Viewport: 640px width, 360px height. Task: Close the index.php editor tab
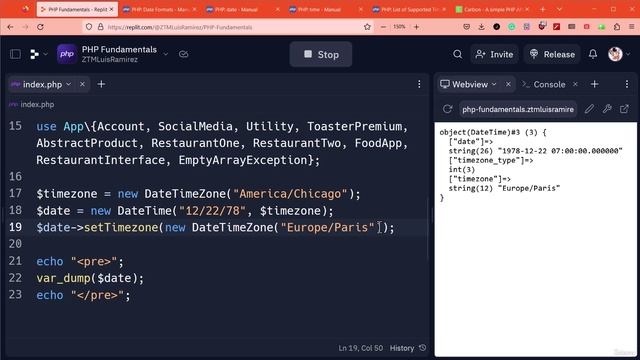click(x=82, y=84)
